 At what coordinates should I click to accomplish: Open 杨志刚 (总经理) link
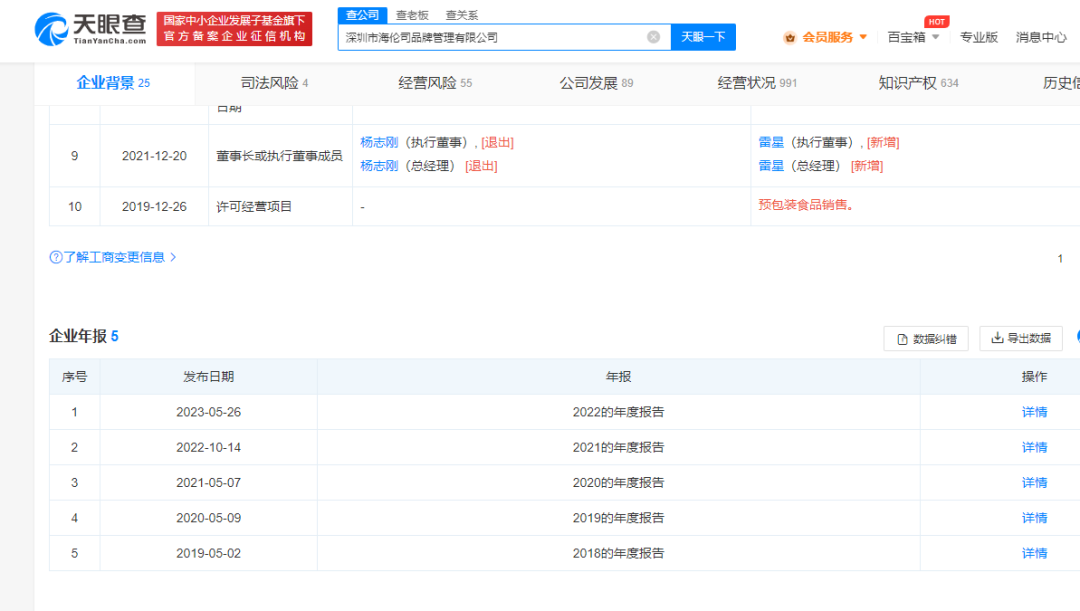coord(379,166)
